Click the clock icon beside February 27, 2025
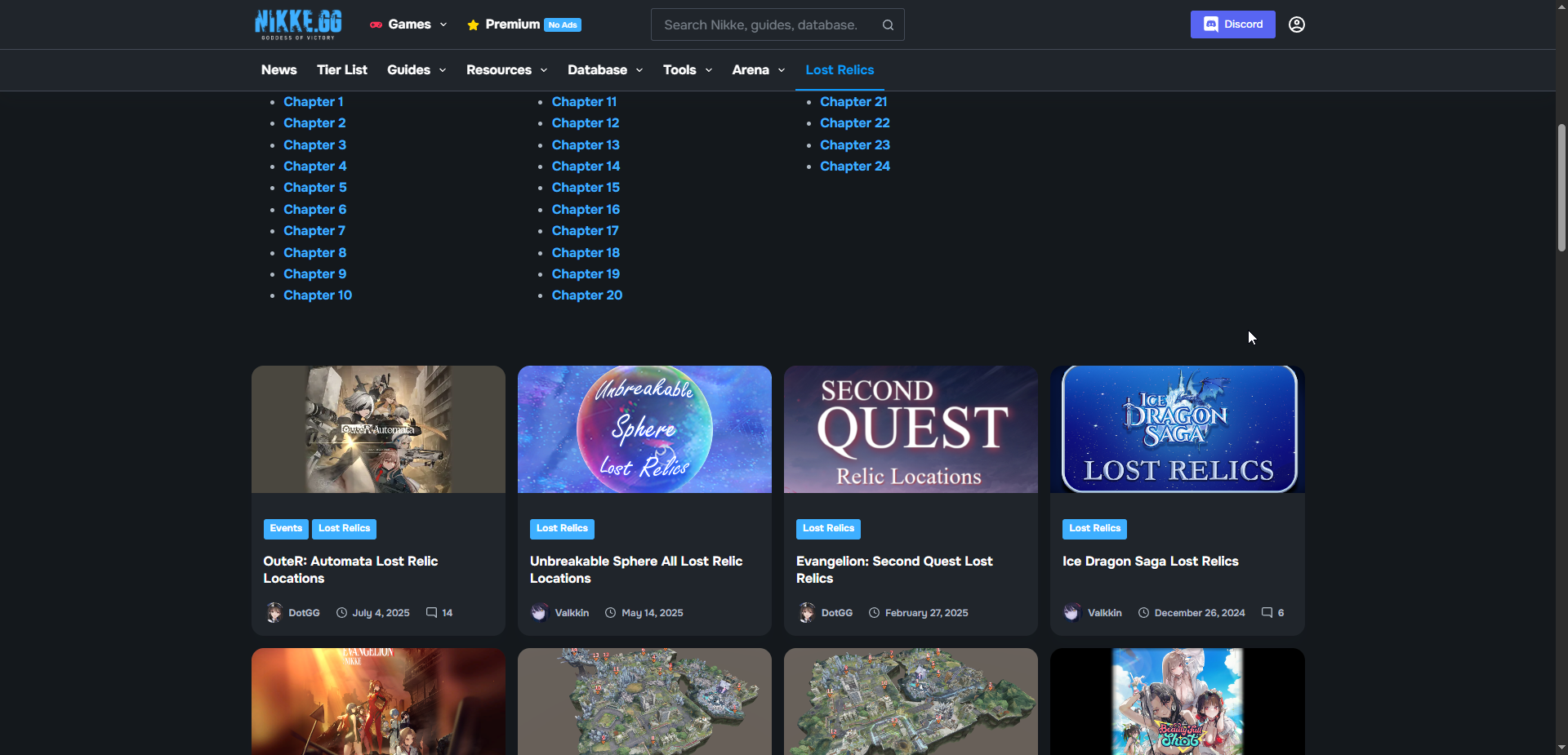 [x=874, y=613]
